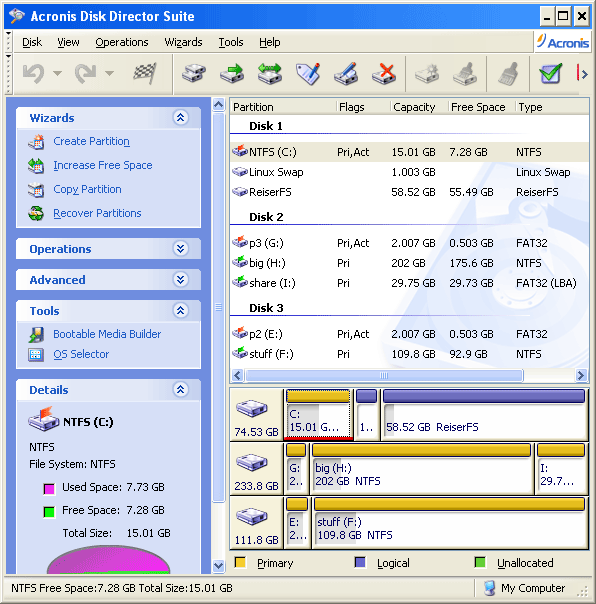Viewport: 596px width, 604px height.
Task: Click the disk cleanup brush icon on drive
Action: (x=465, y=73)
